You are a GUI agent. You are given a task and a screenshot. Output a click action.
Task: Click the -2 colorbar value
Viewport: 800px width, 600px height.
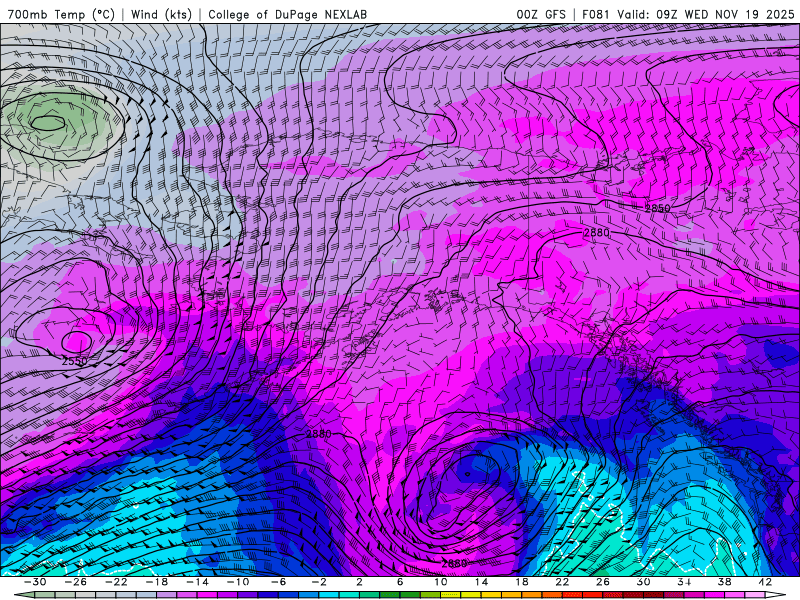tap(318, 582)
